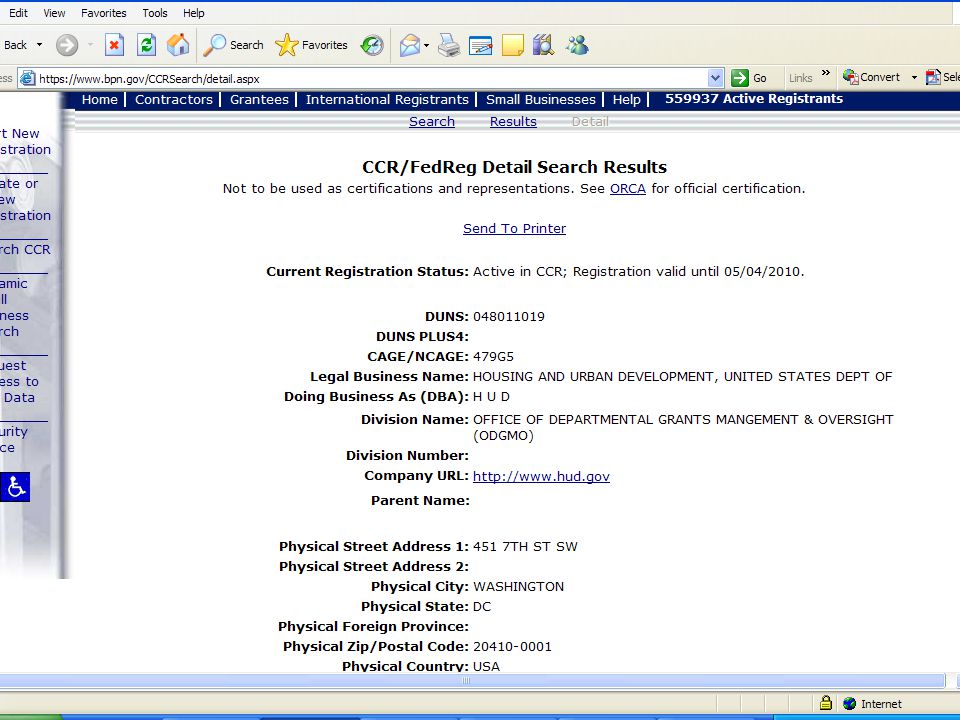Click the DUNS value 048011019
The width and height of the screenshot is (960, 720).
click(x=509, y=317)
